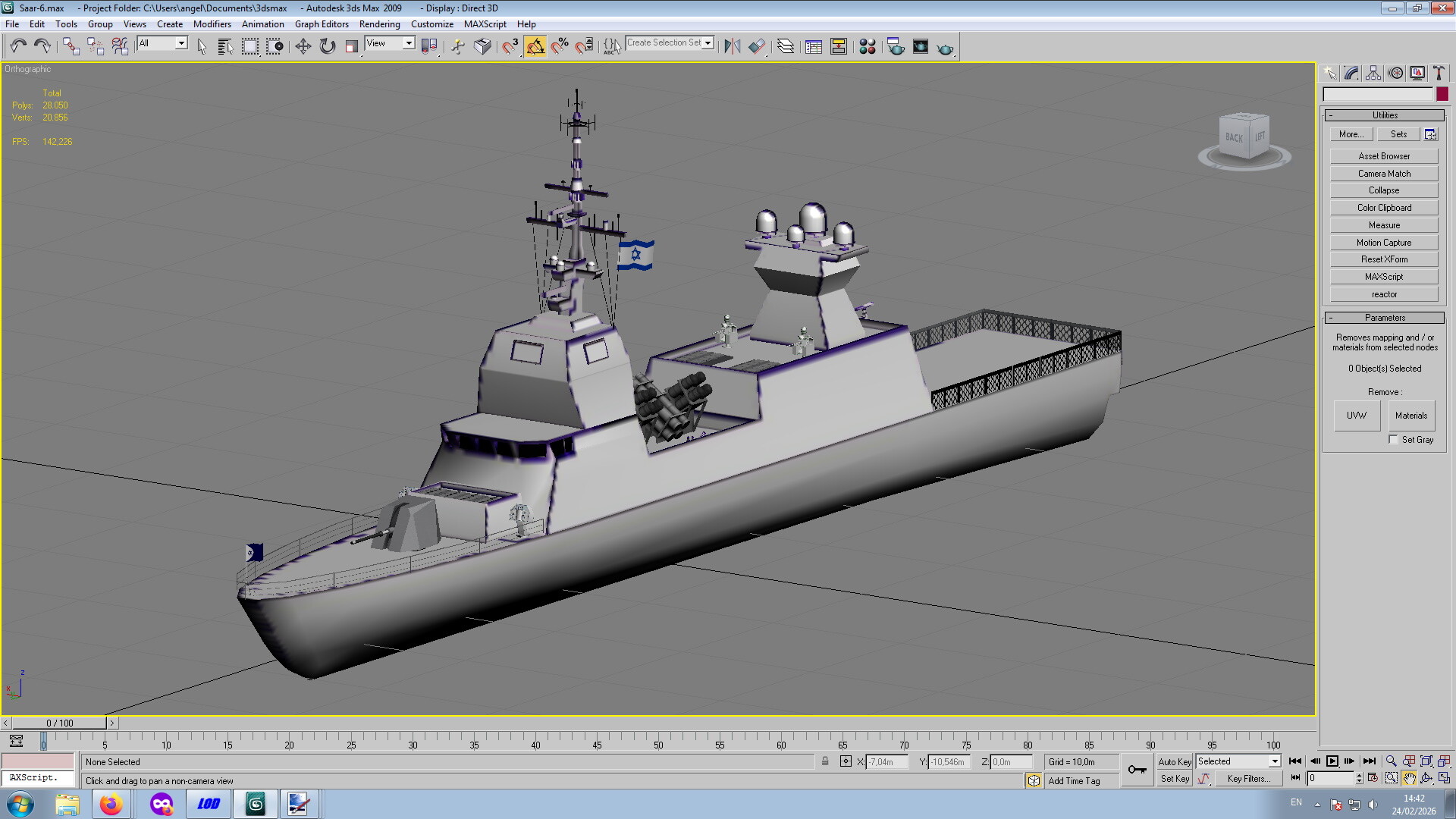Viewport: 1456px width, 819px height.
Task: Enable the Set Gray checkbox
Action: tap(1393, 440)
